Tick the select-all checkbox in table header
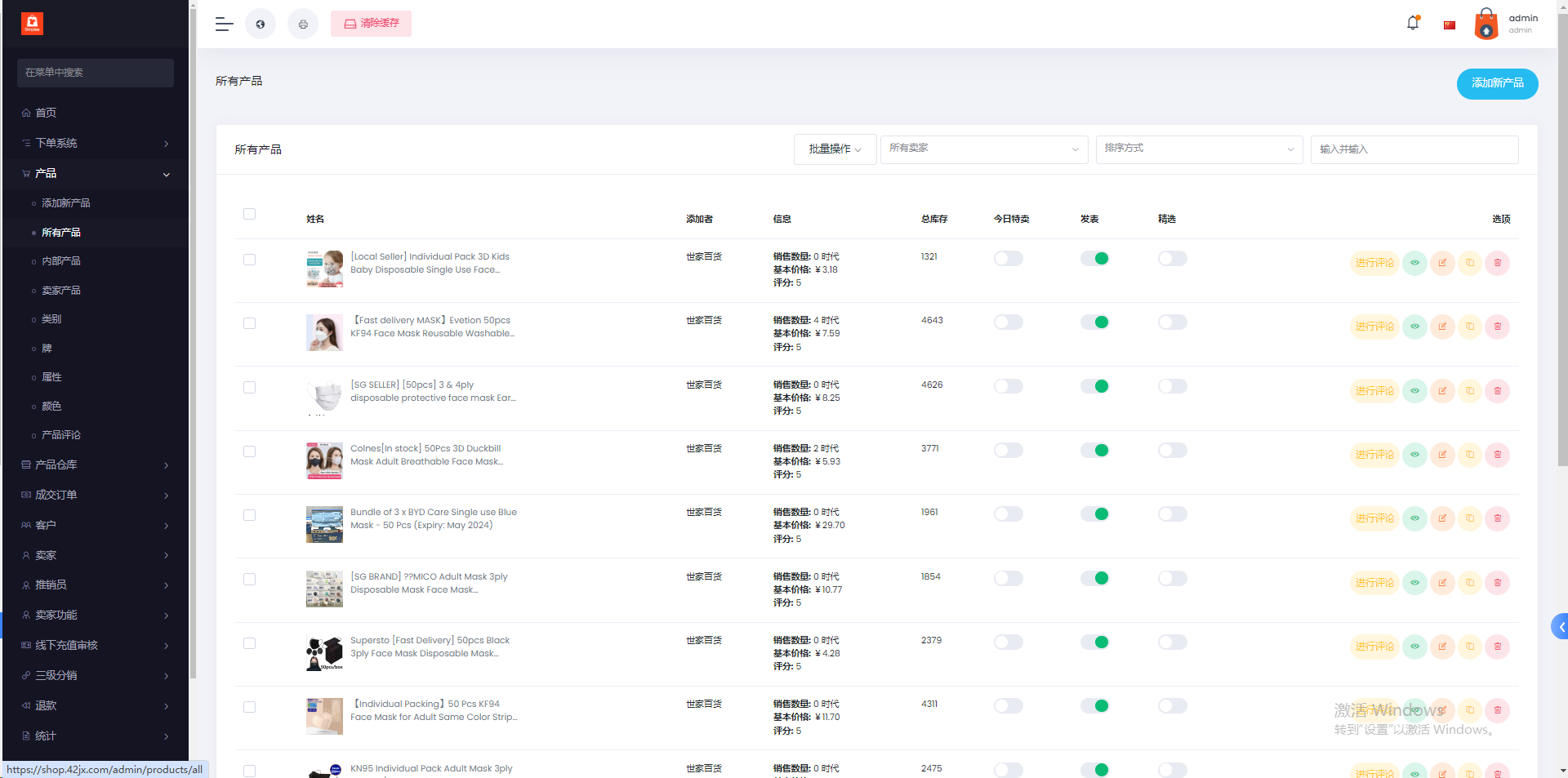 pos(250,214)
